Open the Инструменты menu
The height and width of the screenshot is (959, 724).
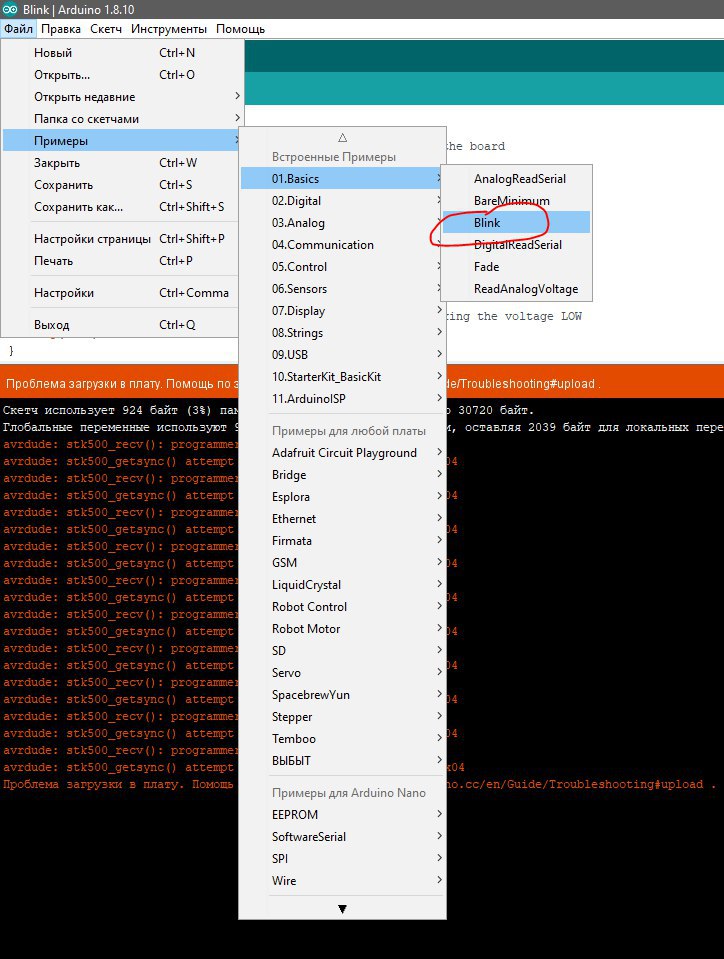click(169, 29)
